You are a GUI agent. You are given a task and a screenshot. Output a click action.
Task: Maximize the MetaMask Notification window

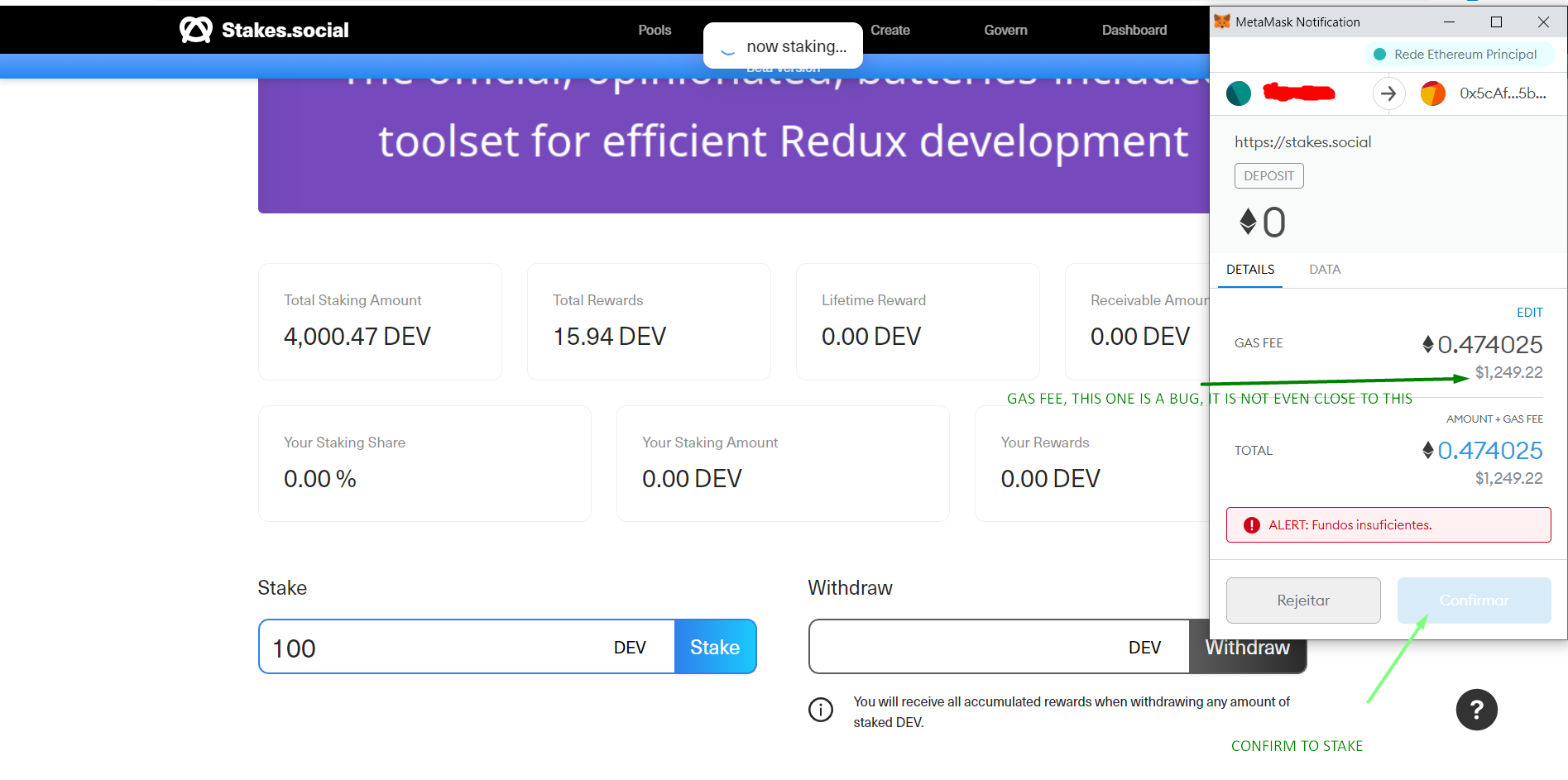tap(1496, 22)
